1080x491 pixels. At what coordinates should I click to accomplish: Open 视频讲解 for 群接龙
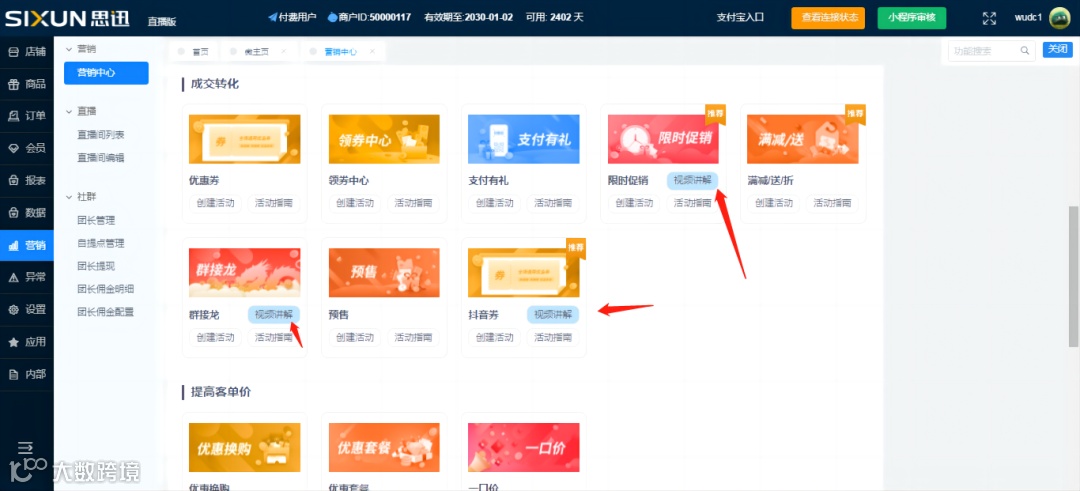(x=274, y=315)
